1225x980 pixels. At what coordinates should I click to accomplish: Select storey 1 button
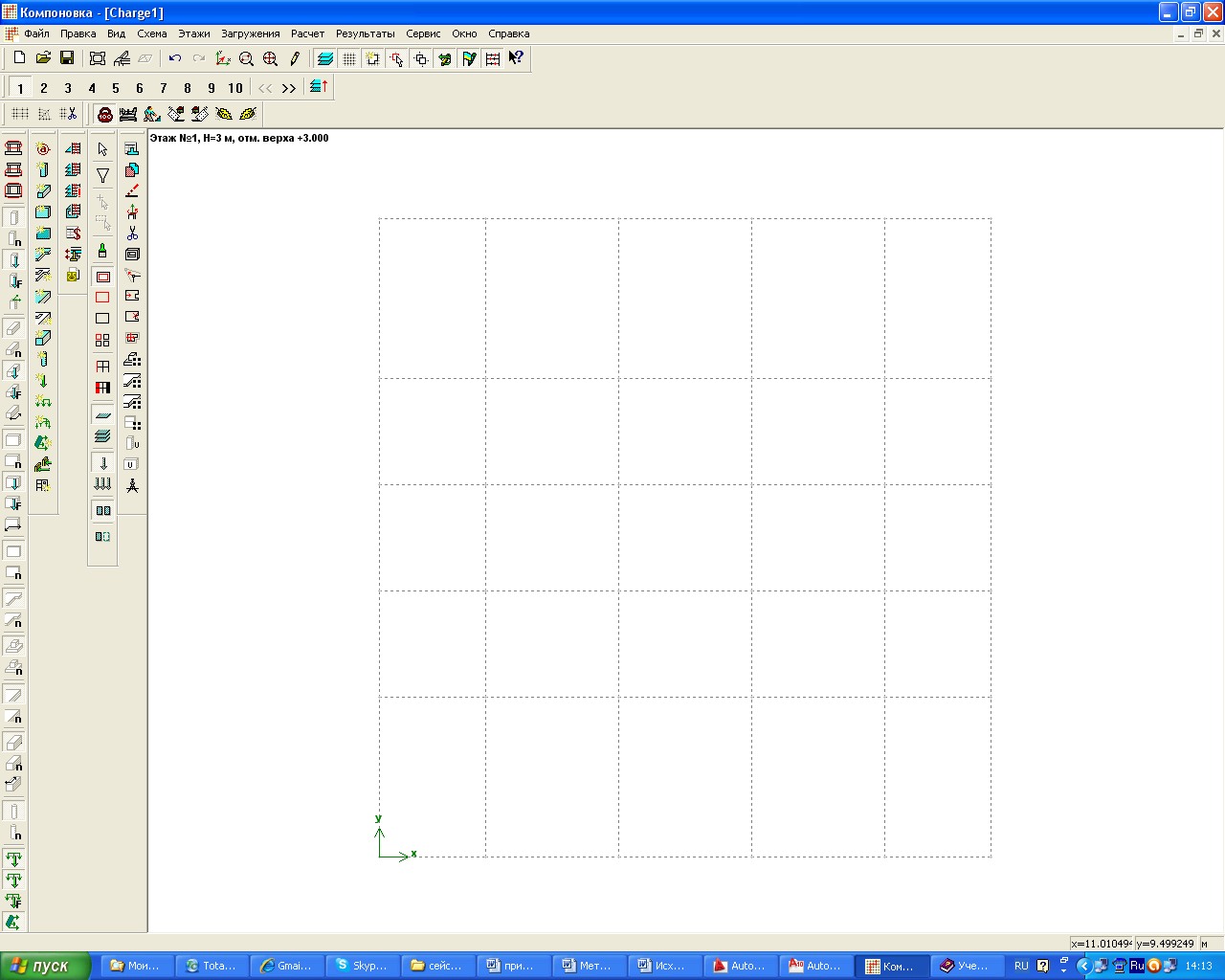tap(20, 88)
